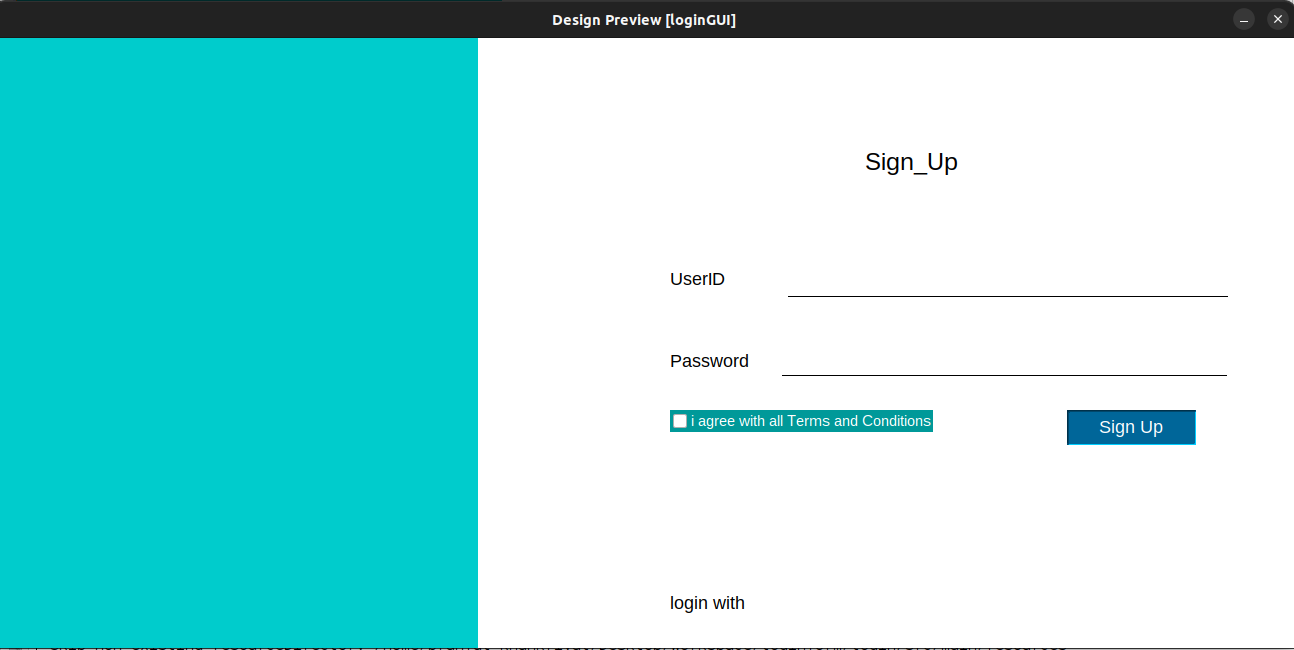Screen dimensions: 1294x650
Task: Click the teal bar behind the agreement checkbox
Action: pyautogui.click(x=925, y=421)
